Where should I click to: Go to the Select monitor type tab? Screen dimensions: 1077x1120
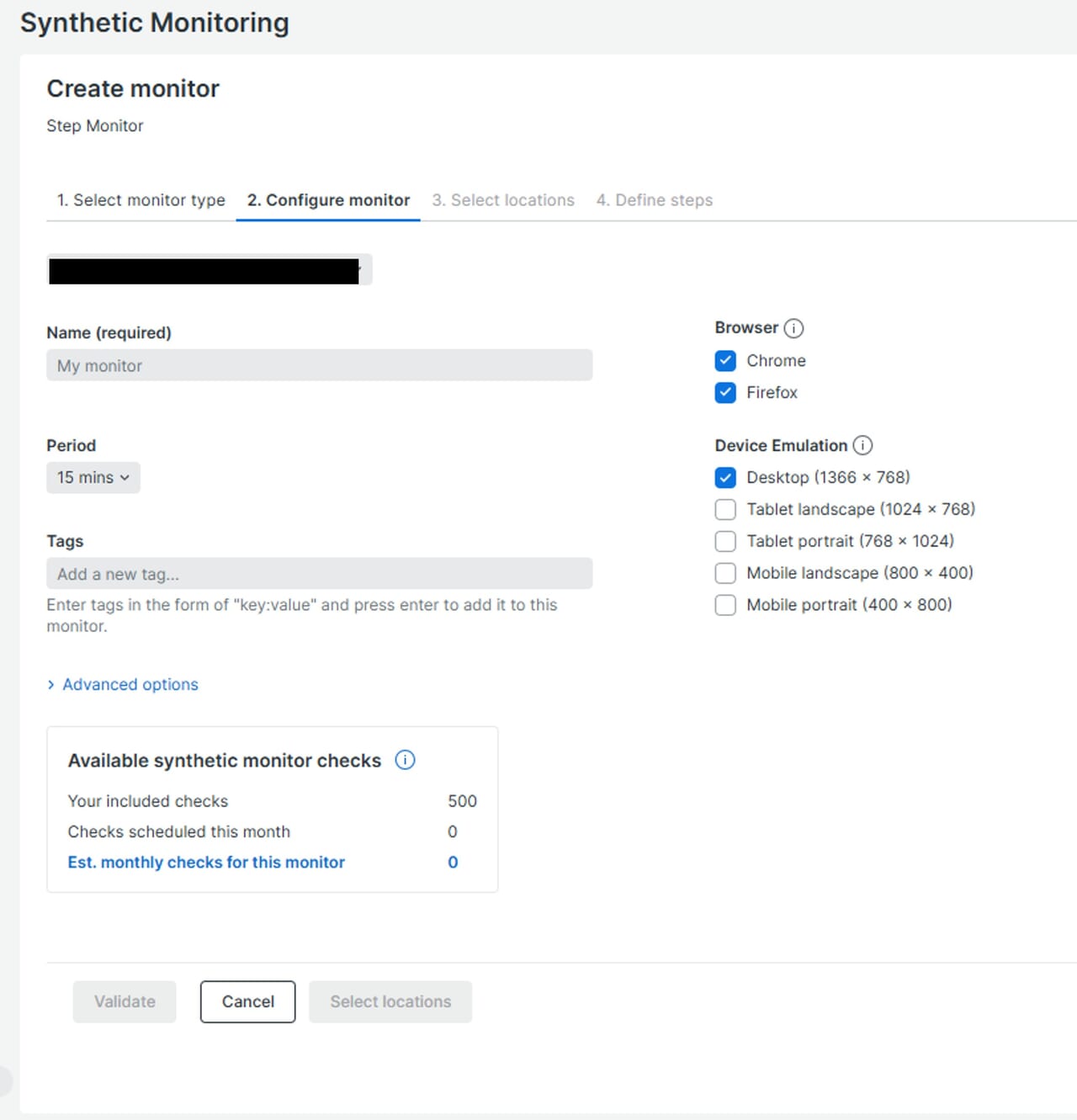pyautogui.click(x=141, y=200)
